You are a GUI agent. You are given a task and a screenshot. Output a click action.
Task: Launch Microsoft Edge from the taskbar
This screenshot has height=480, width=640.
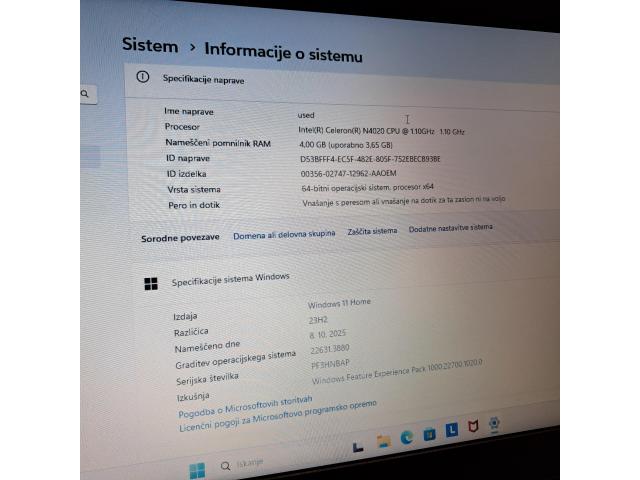(x=407, y=437)
